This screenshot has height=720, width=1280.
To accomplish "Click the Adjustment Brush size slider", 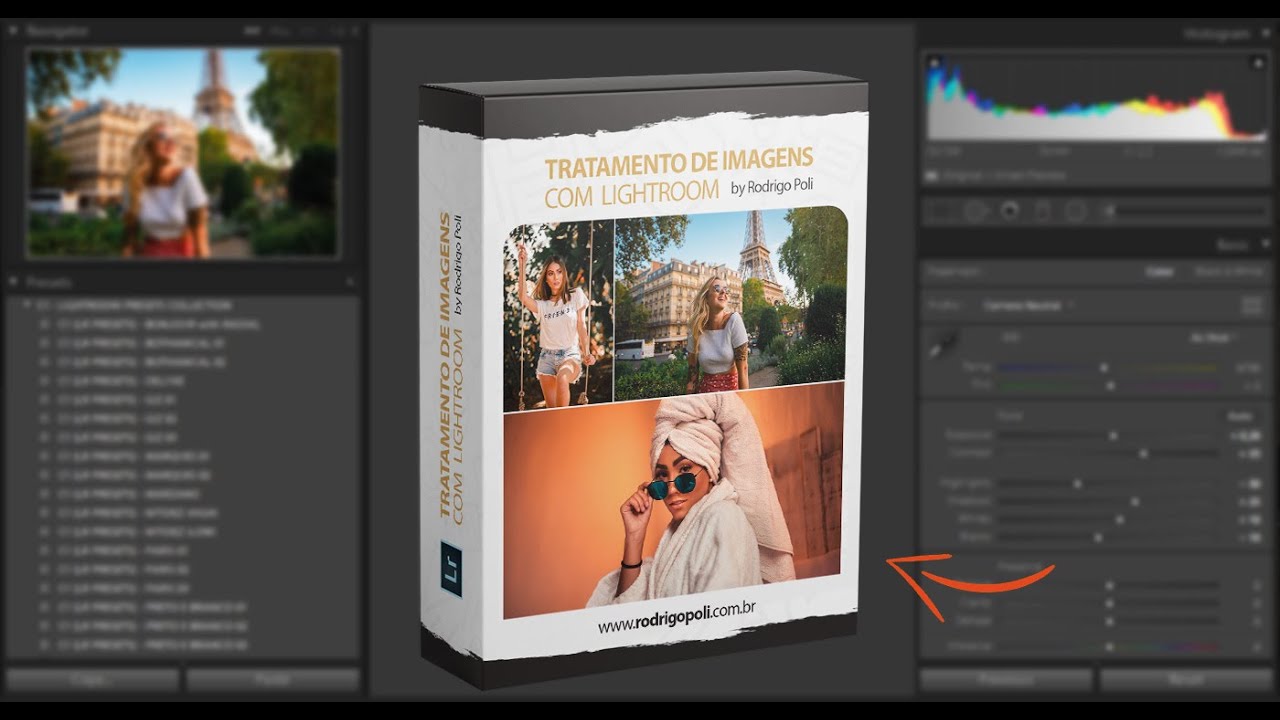I will 1192,211.
